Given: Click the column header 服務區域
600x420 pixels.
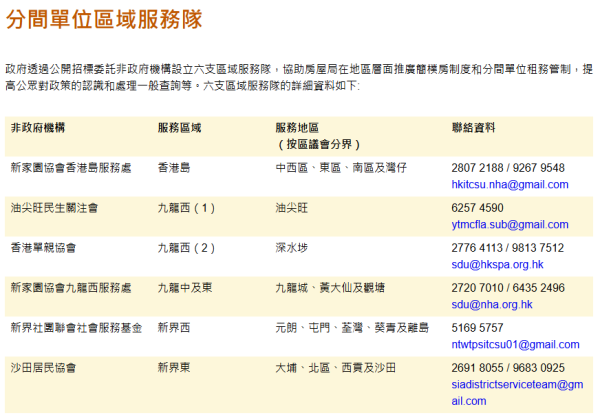Looking at the screenshot, I should pos(179,128).
